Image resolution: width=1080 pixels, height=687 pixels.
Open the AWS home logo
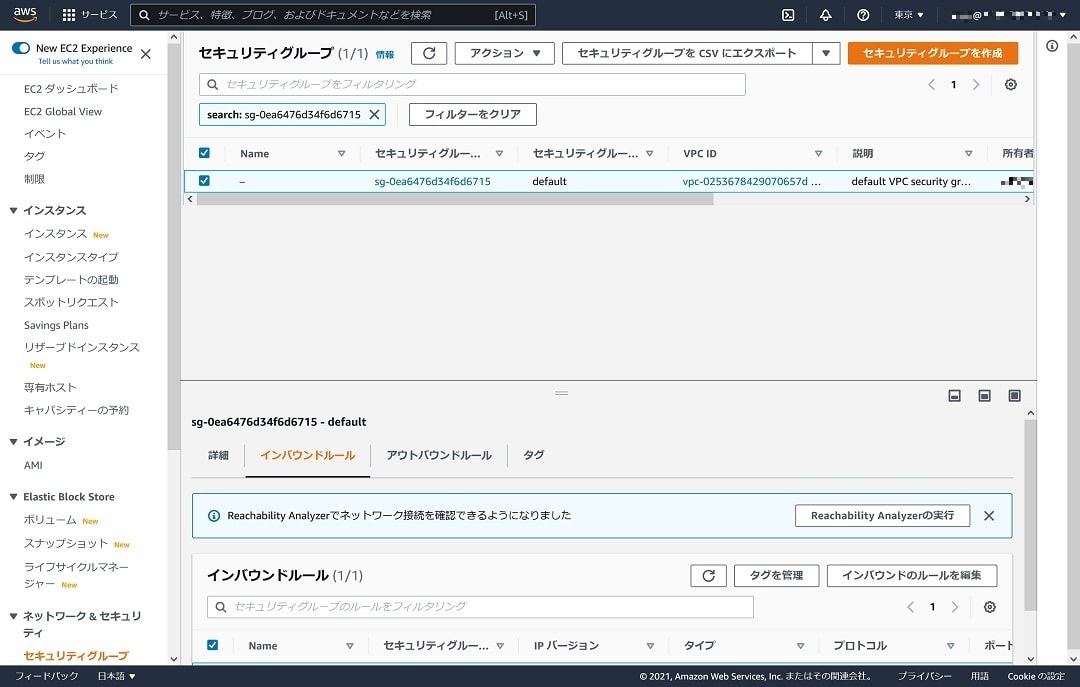[25, 14]
